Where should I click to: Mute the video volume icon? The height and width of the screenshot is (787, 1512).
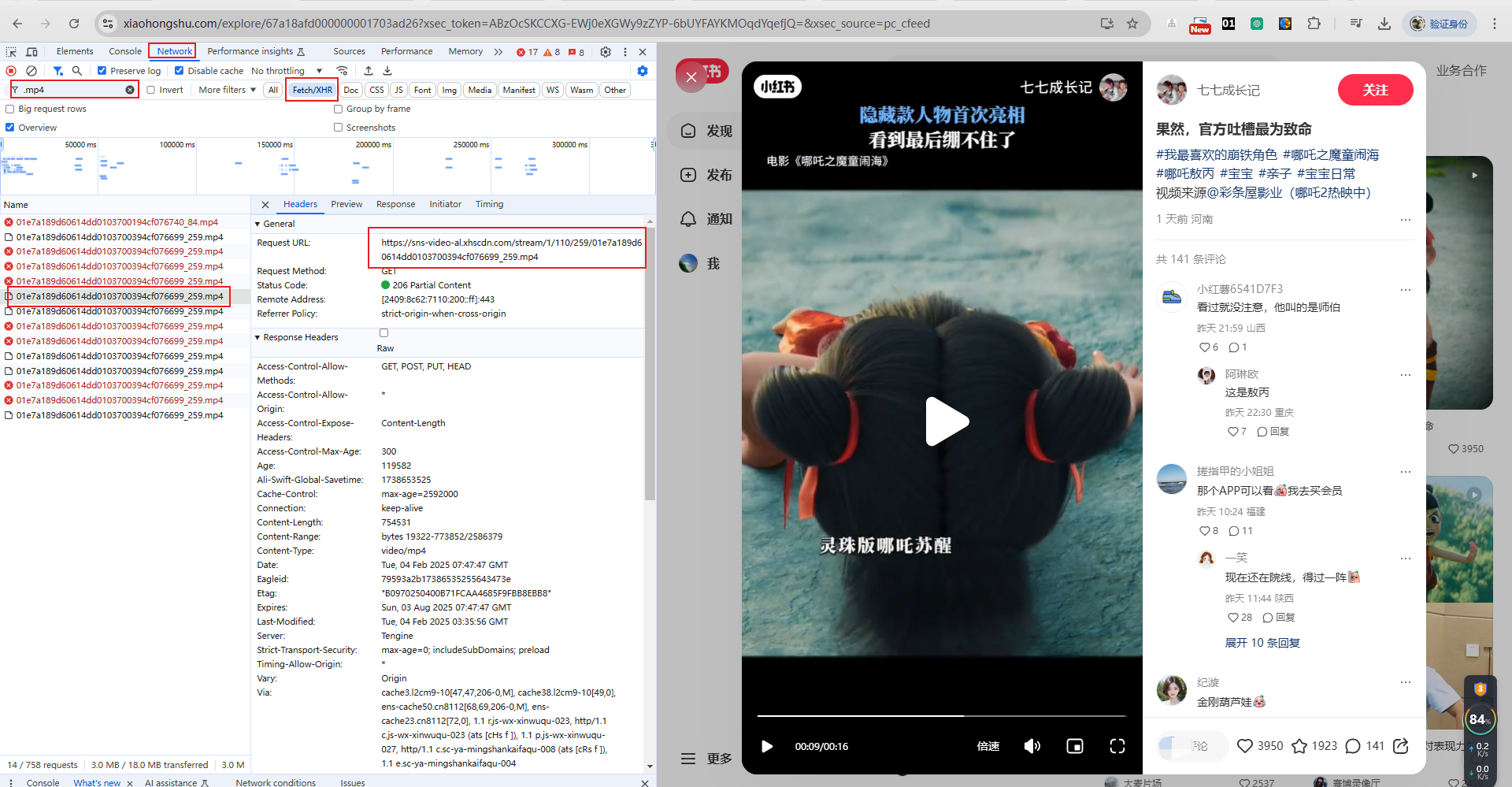tap(1032, 746)
